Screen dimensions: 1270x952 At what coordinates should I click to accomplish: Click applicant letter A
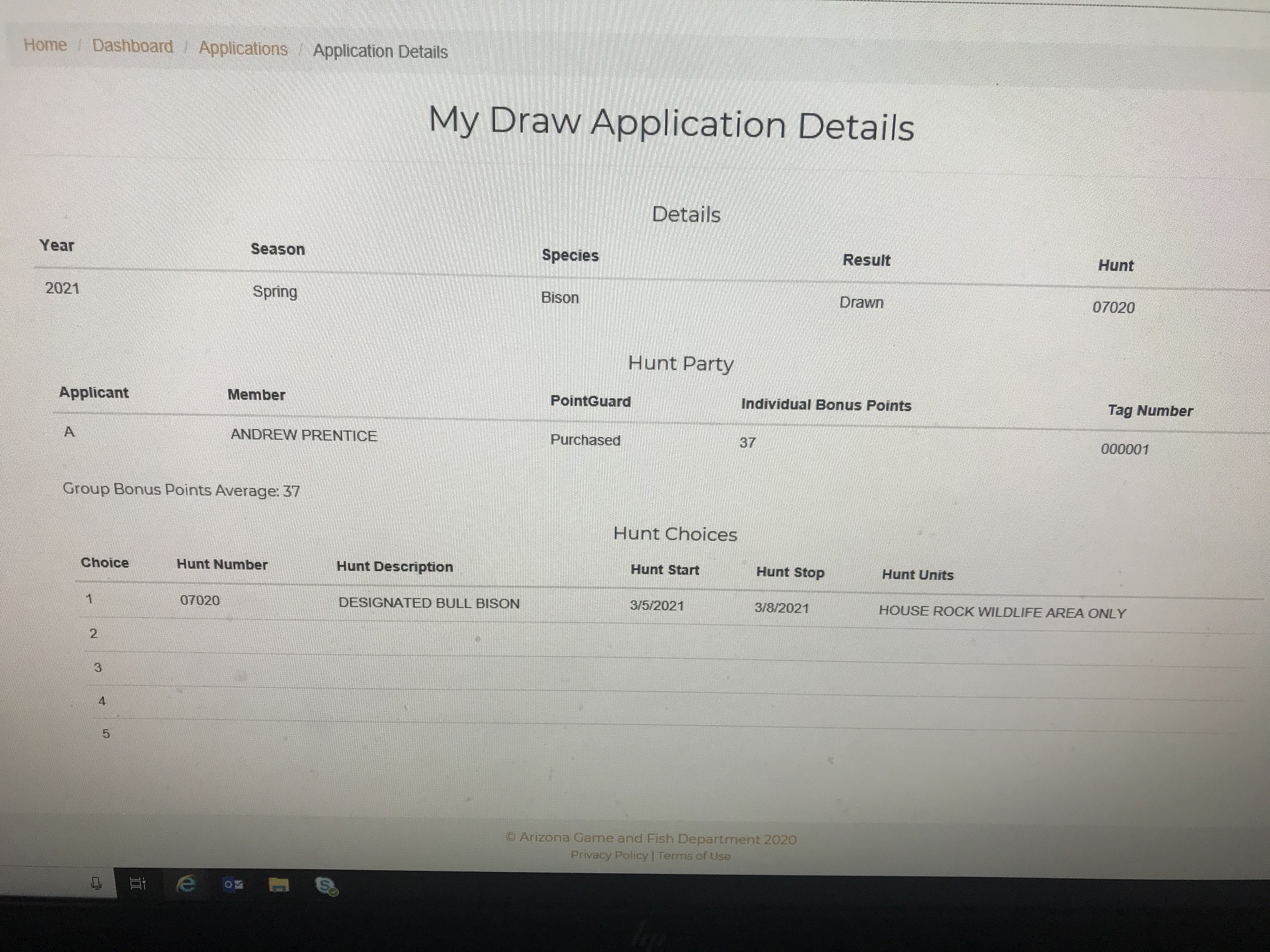coord(70,432)
